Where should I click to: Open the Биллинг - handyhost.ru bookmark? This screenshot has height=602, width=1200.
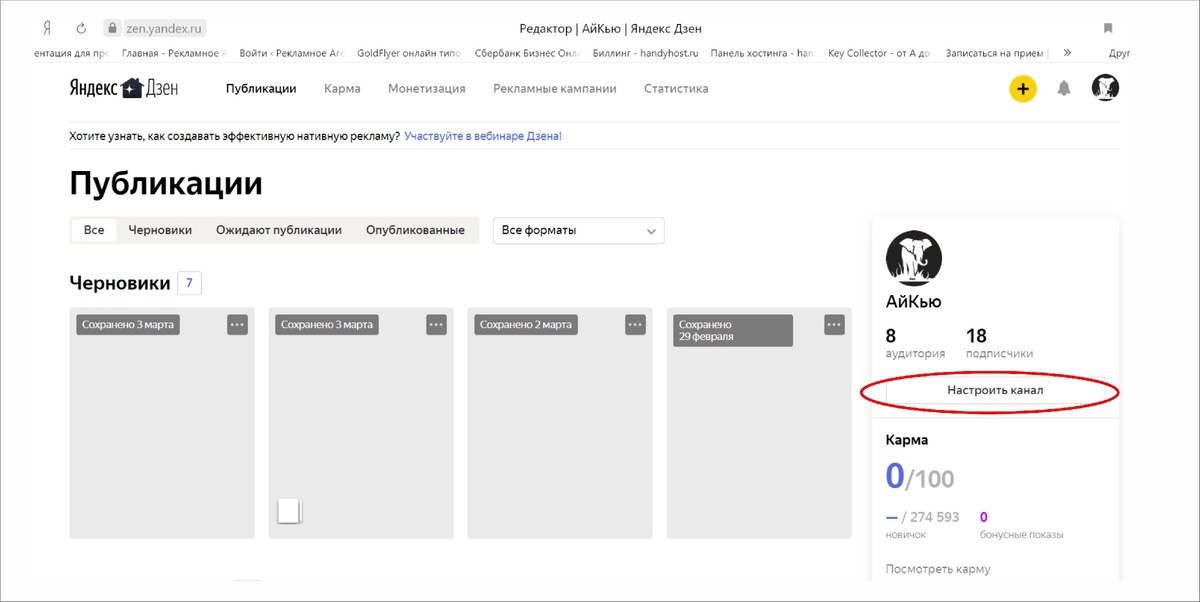[x=645, y=53]
